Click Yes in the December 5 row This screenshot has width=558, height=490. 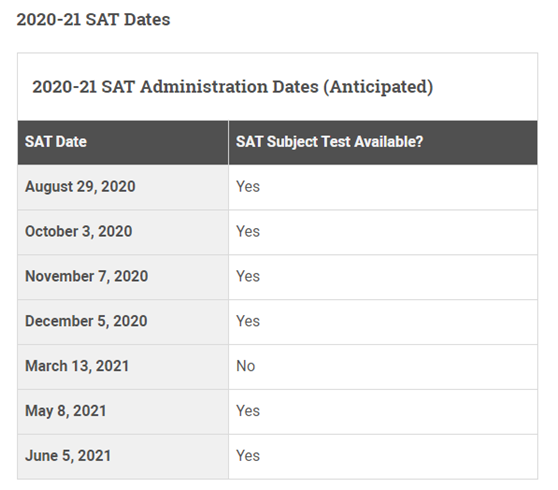click(248, 321)
